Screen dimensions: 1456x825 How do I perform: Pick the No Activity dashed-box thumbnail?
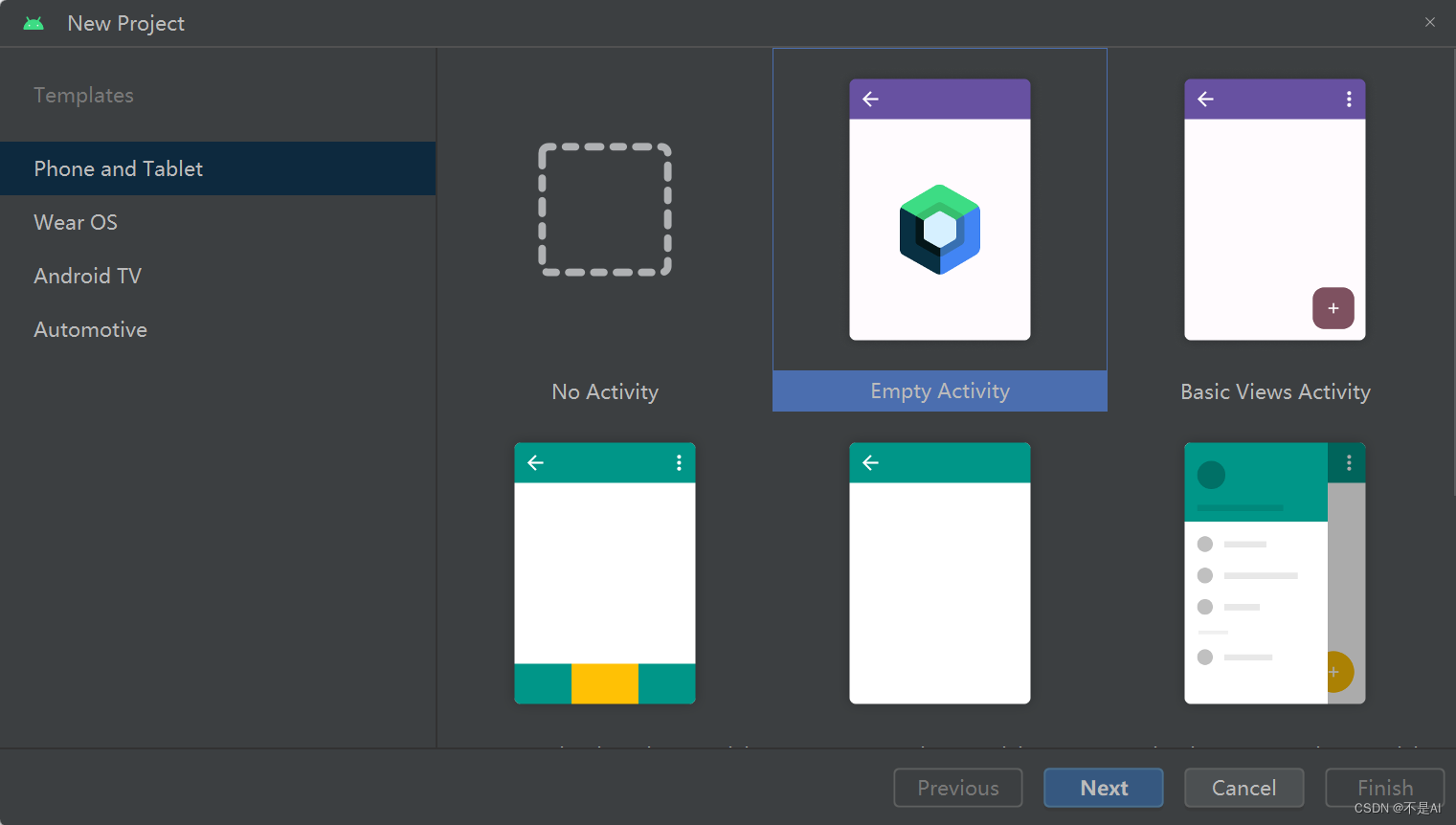tap(605, 210)
